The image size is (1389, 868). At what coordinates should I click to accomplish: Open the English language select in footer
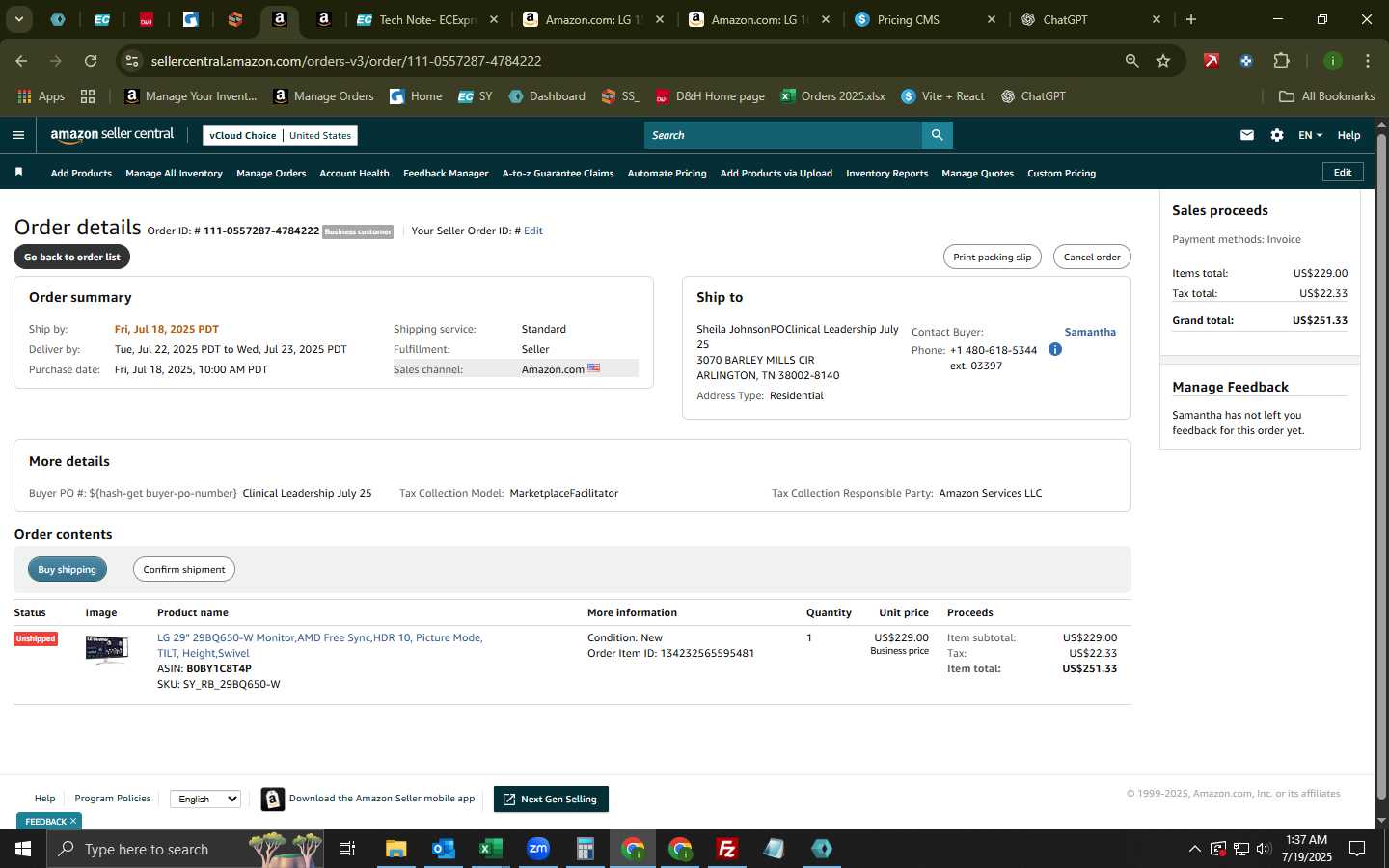pyautogui.click(x=205, y=799)
